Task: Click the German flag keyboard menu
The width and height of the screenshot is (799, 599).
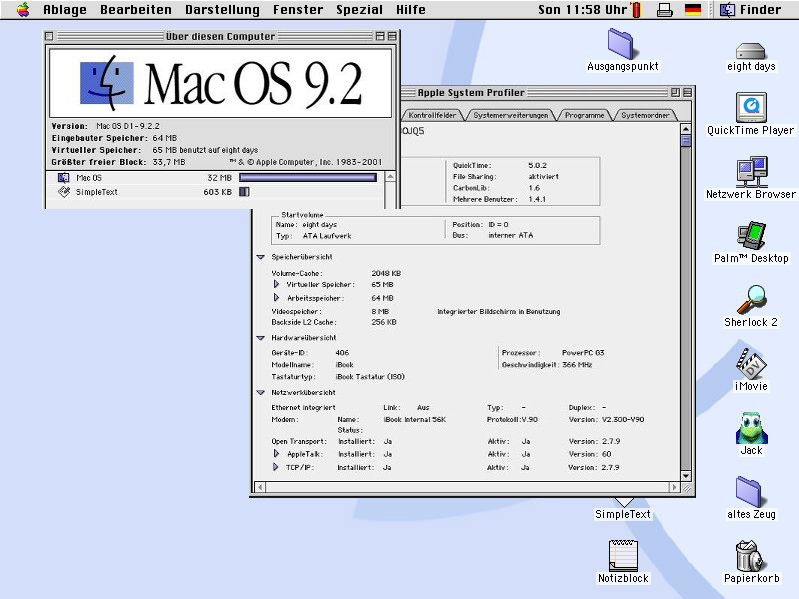Action: [692, 10]
